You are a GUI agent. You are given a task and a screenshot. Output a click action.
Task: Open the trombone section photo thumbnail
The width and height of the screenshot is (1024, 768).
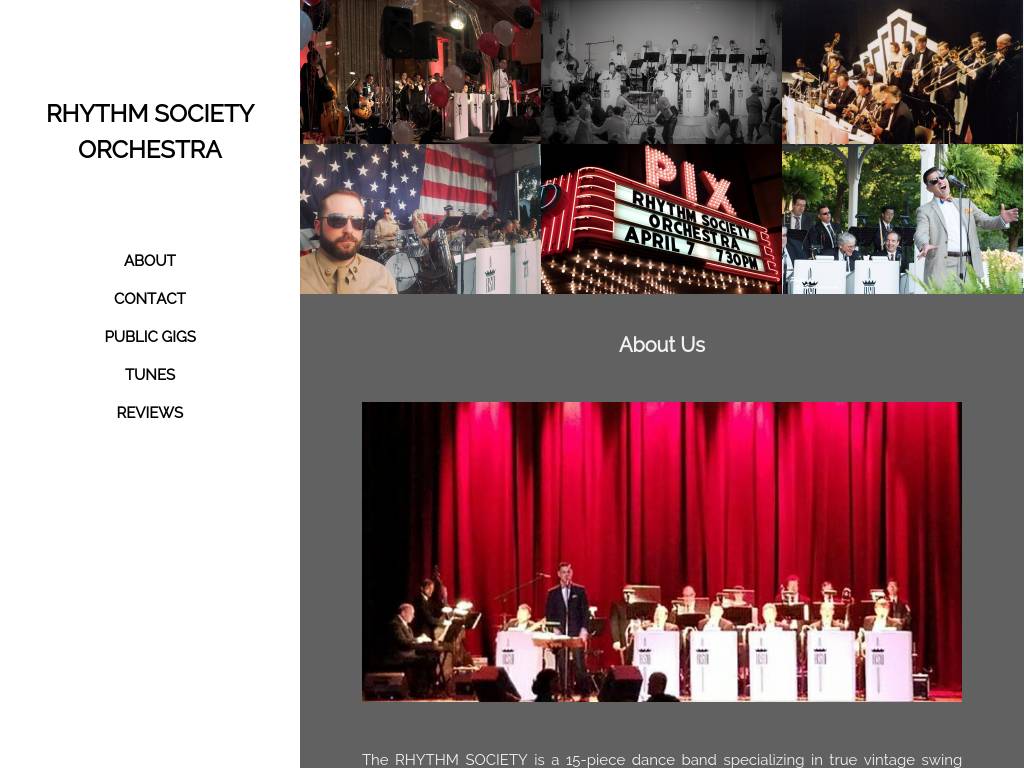(x=903, y=72)
